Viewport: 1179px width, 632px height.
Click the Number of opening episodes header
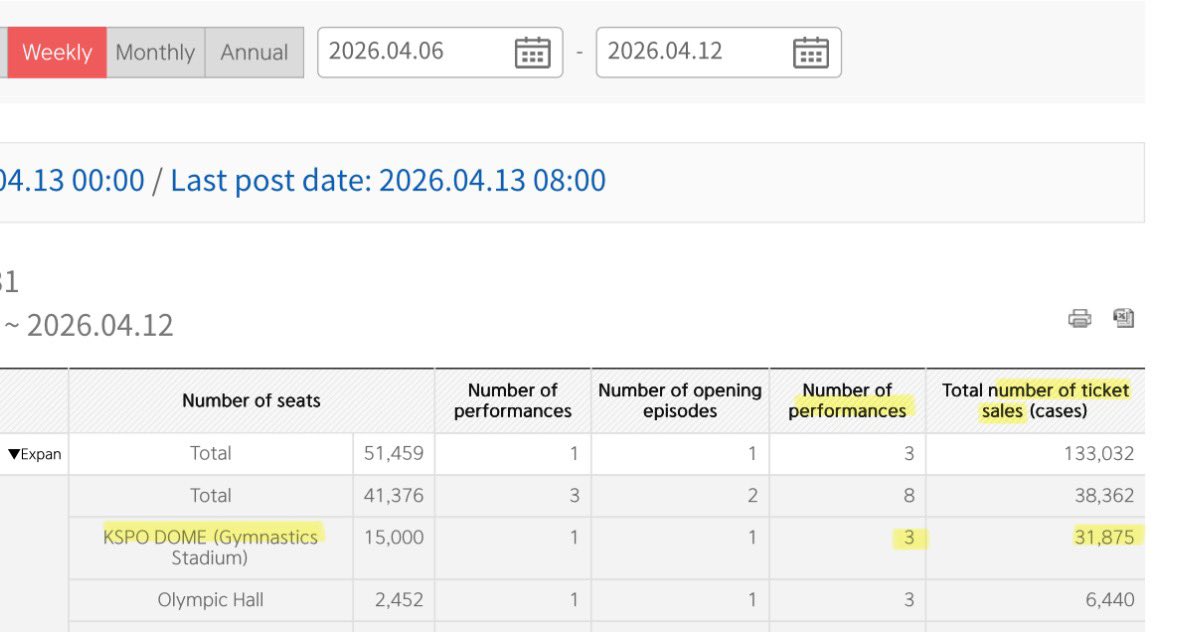[680, 401]
